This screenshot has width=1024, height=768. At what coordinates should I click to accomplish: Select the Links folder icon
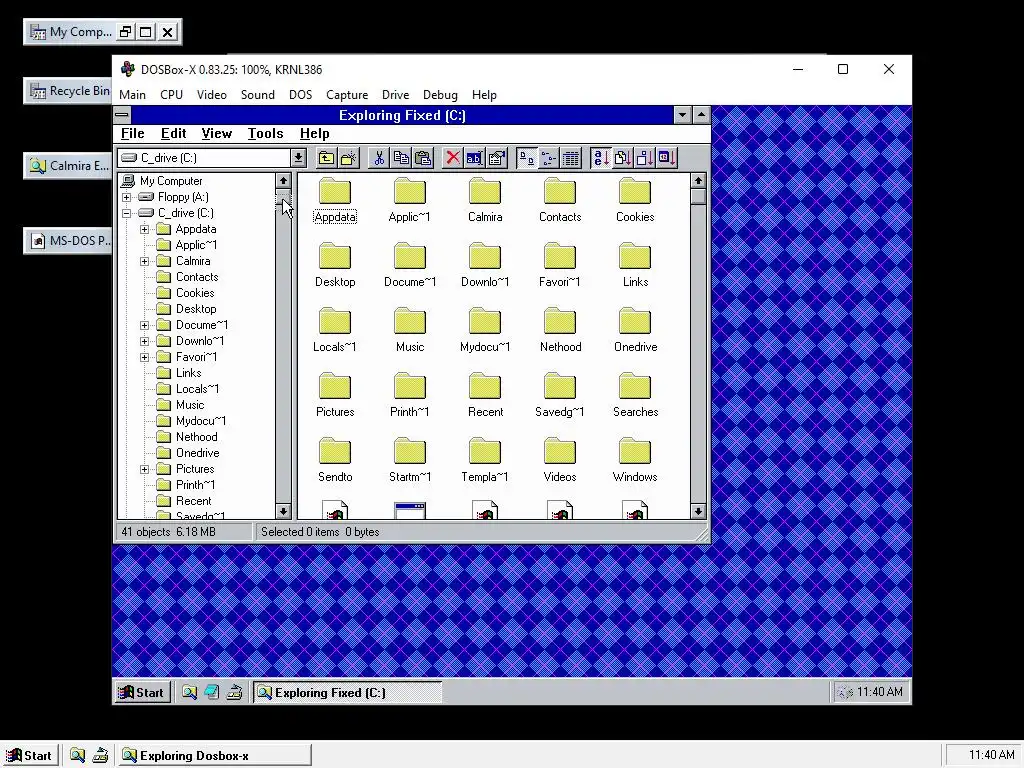pyautogui.click(x=635, y=265)
